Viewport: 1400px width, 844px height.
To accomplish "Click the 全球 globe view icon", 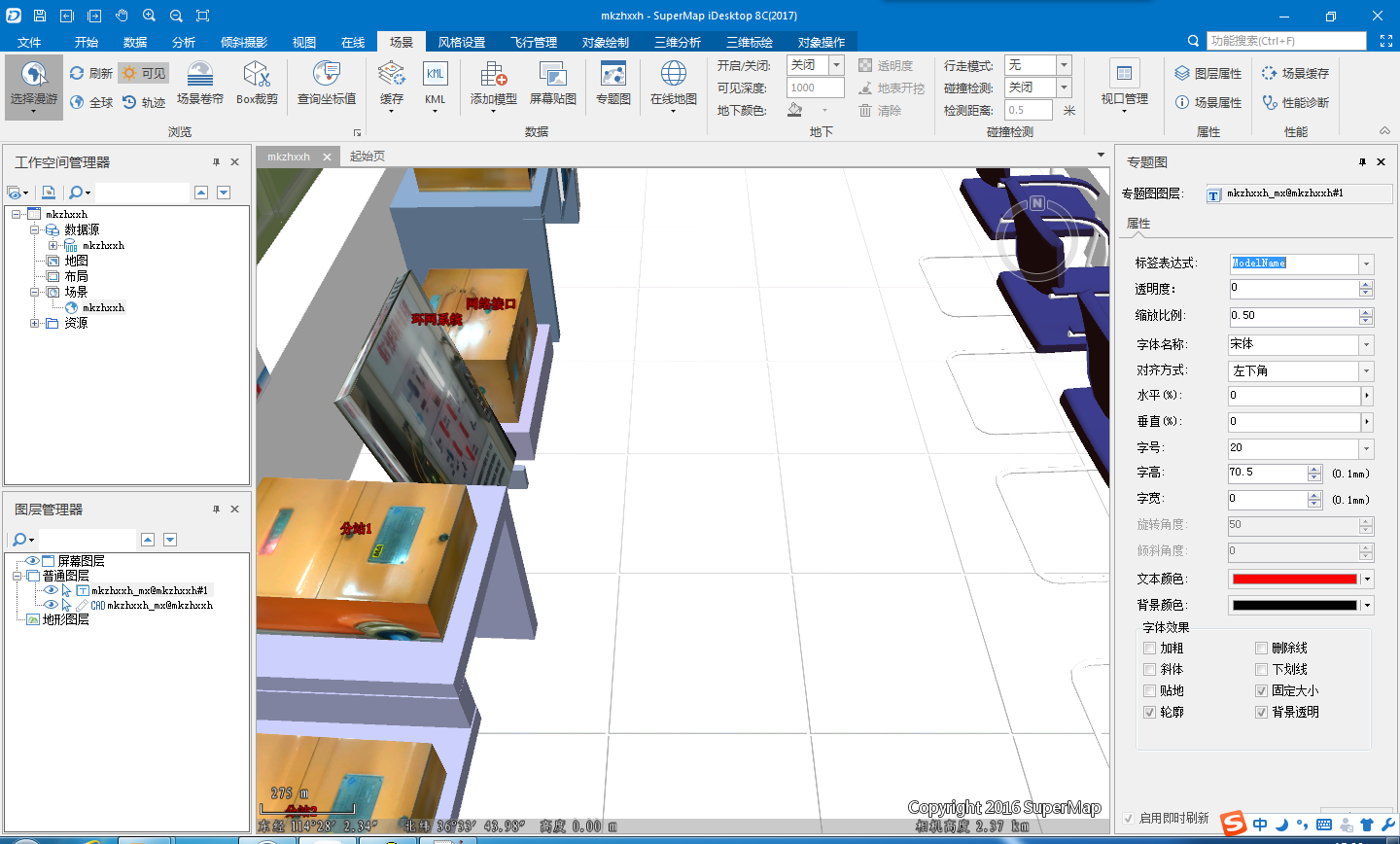I will coord(77,102).
